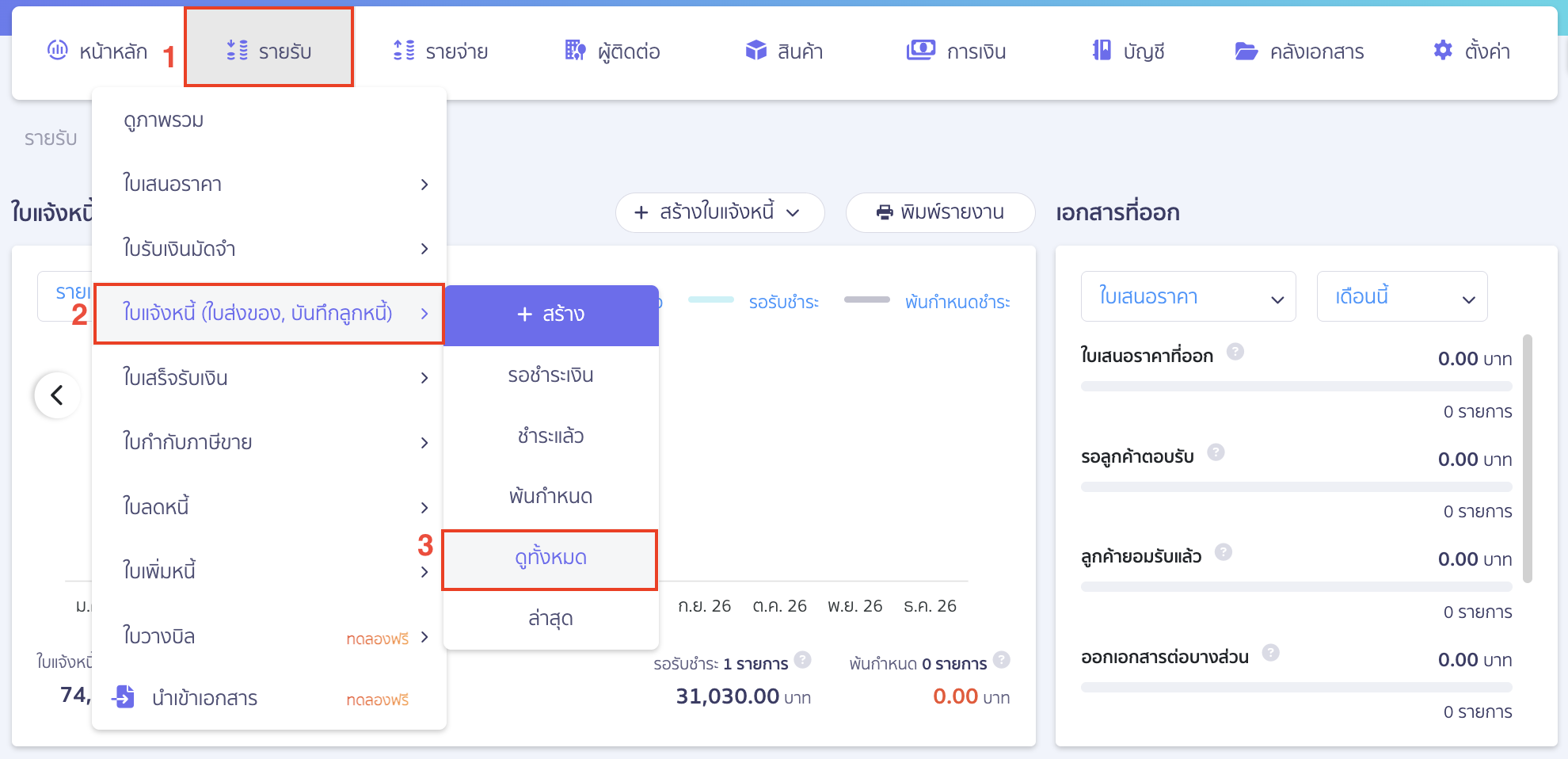Click the หน้าหลัก dashboard icon
The width and height of the screenshot is (1568, 759).
point(58,50)
